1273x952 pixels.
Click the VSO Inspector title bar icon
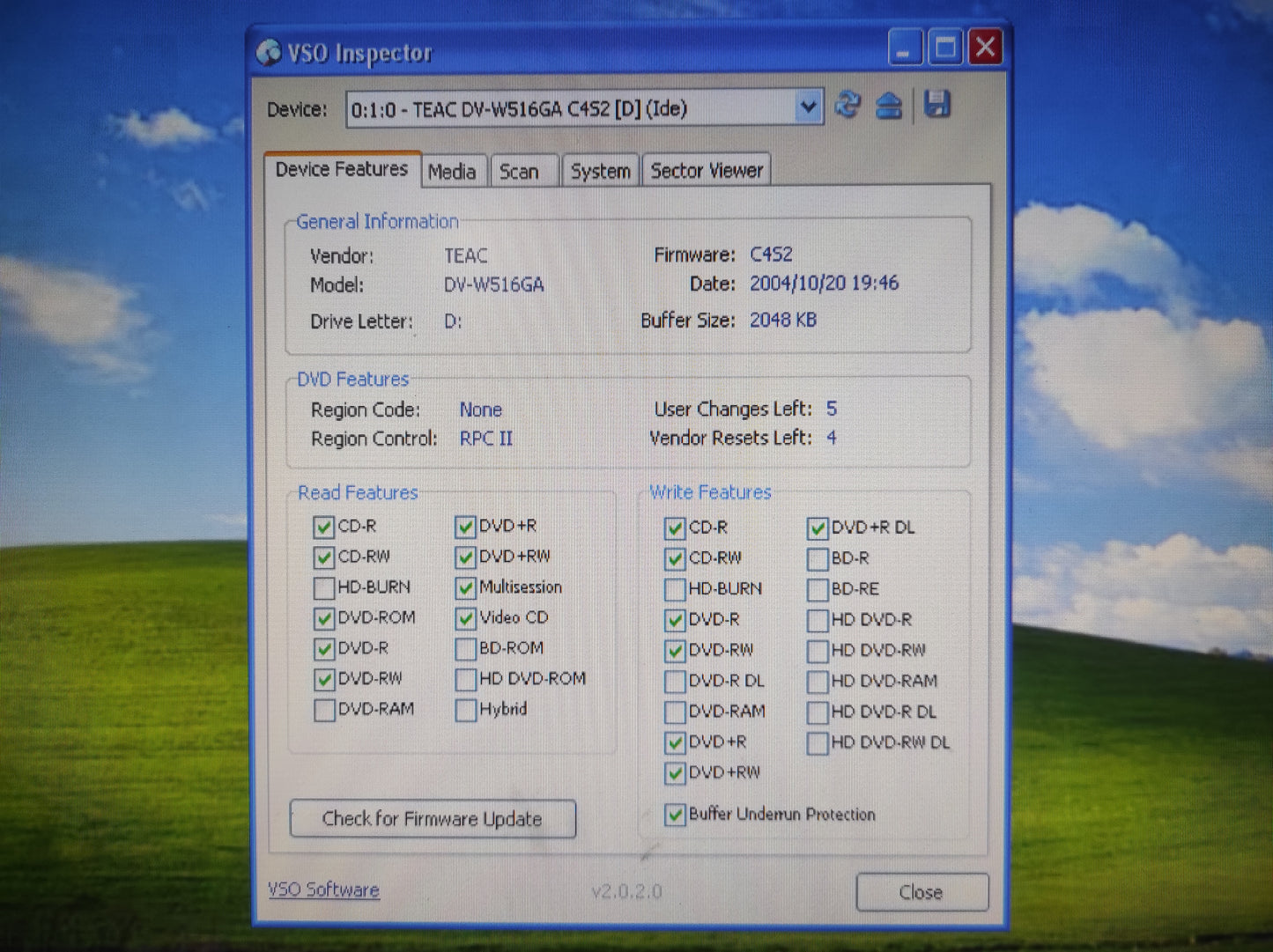point(269,53)
